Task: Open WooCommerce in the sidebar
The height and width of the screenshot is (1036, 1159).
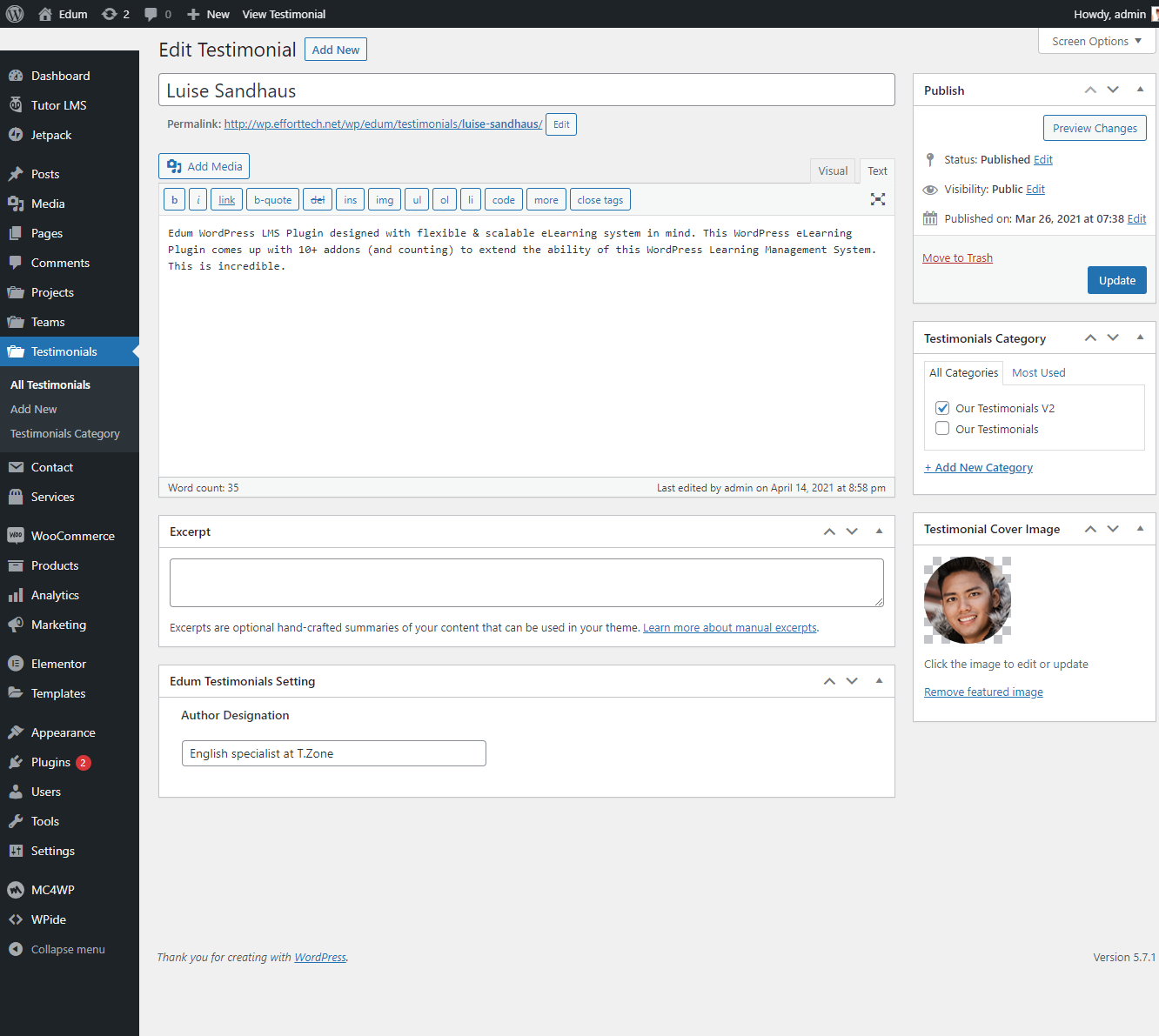Action: (x=72, y=536)
